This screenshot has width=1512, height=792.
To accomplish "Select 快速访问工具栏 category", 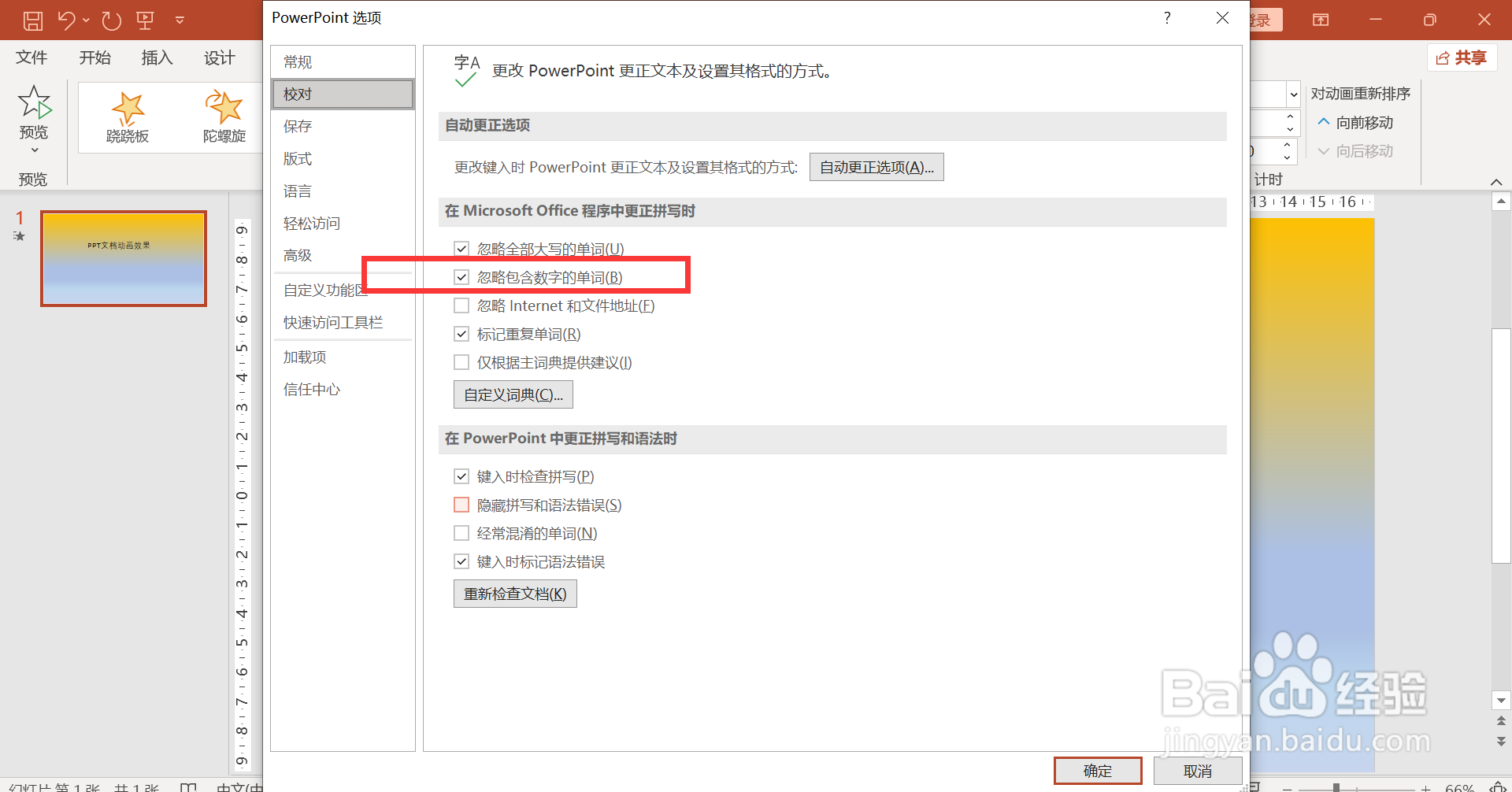I will (343, 322).
